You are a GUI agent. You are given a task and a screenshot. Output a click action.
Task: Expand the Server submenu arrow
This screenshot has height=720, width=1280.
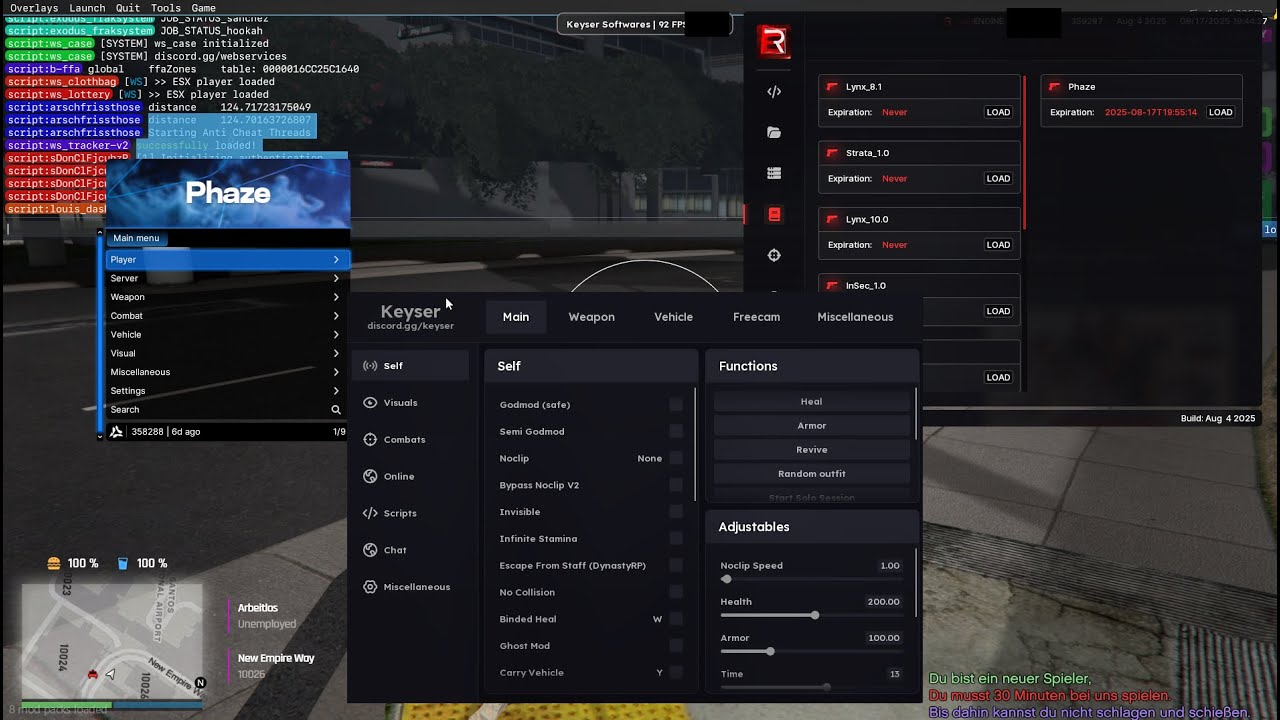[x=336, y=278]
